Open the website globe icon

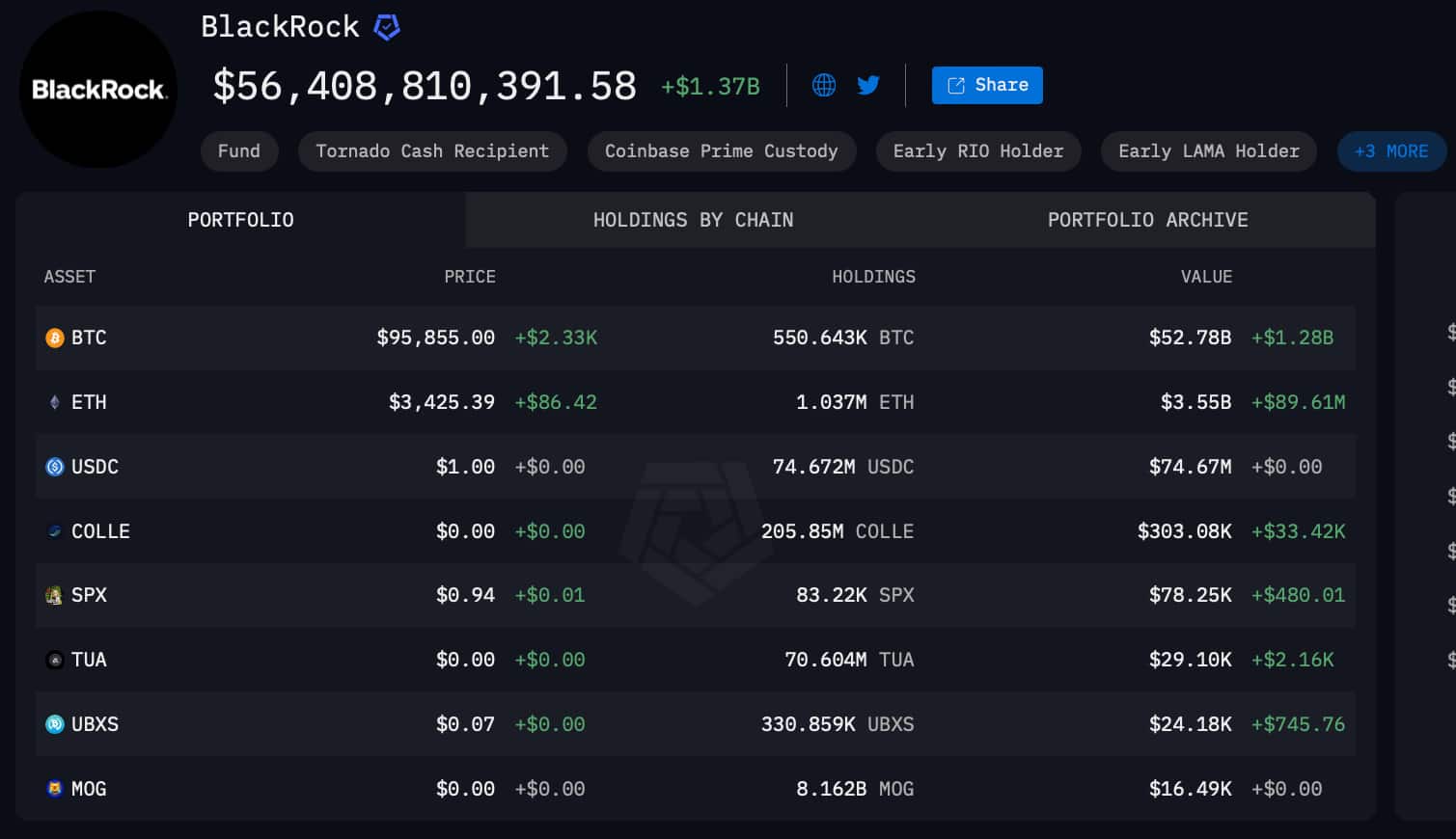(823, 85)
